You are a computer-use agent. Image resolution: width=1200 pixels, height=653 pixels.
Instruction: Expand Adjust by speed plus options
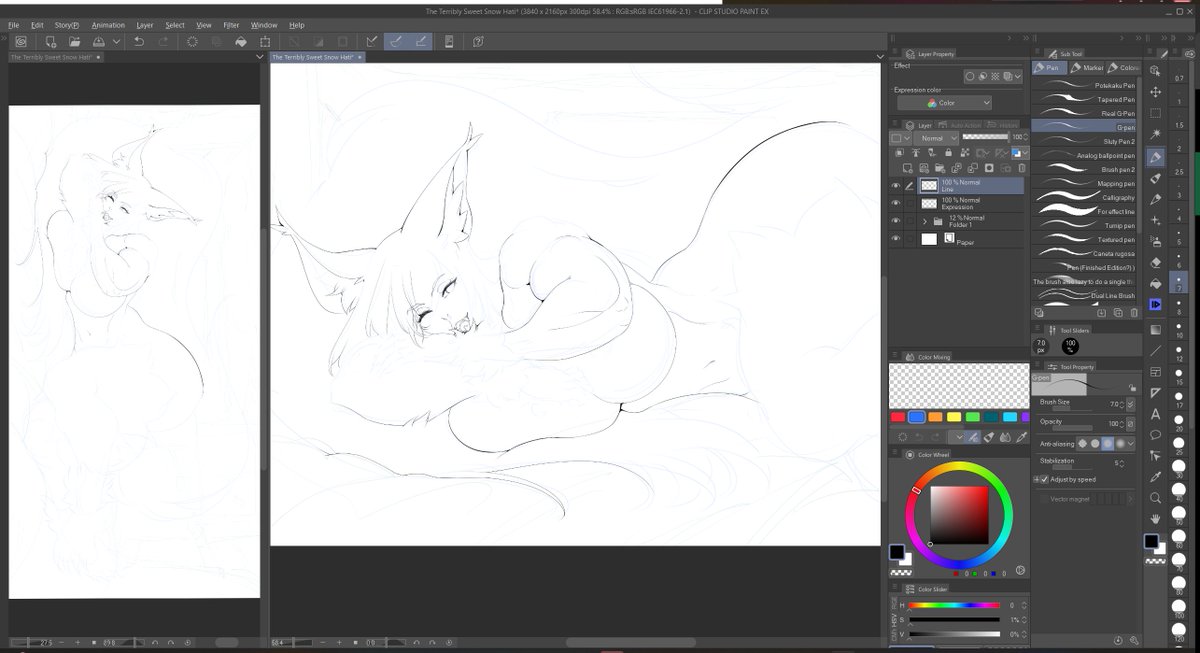click(1036, 479)
